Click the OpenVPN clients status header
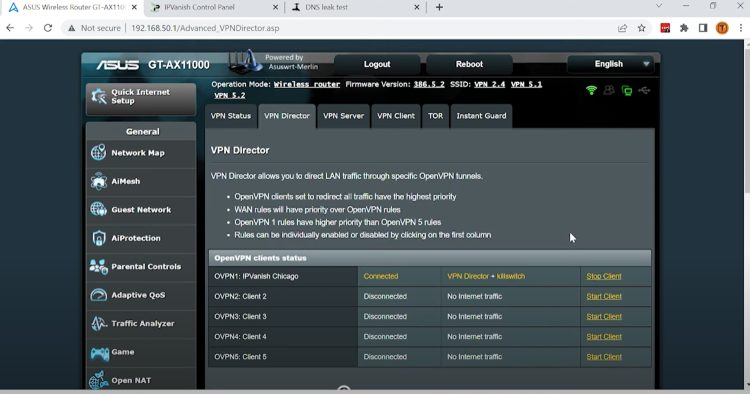 [x=430, y=258]
